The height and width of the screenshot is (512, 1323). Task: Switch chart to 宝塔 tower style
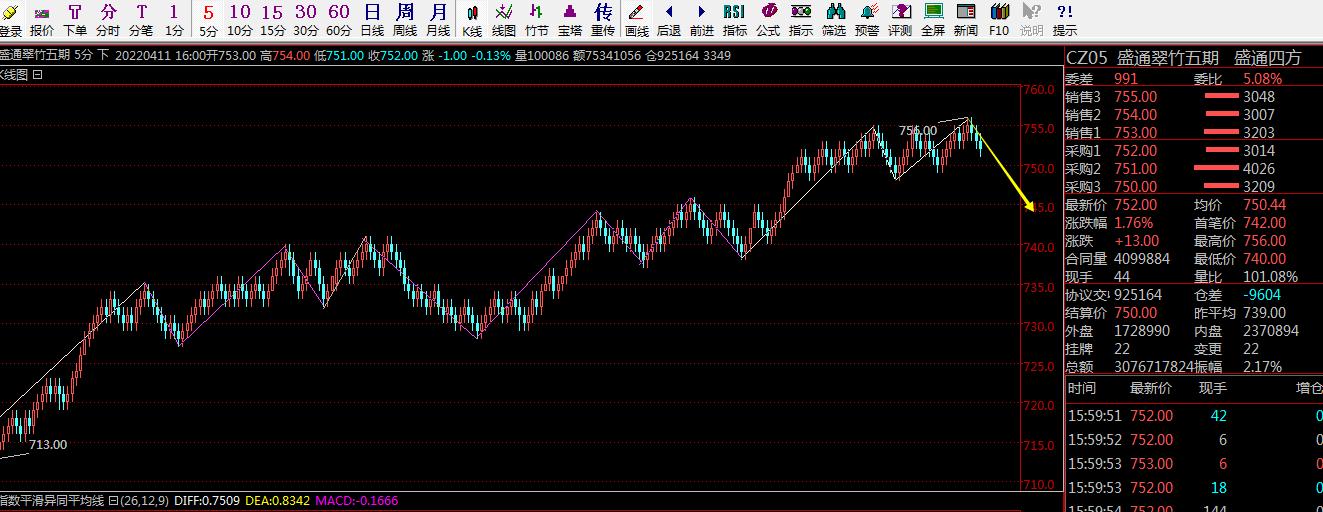(x=570, y=18)
